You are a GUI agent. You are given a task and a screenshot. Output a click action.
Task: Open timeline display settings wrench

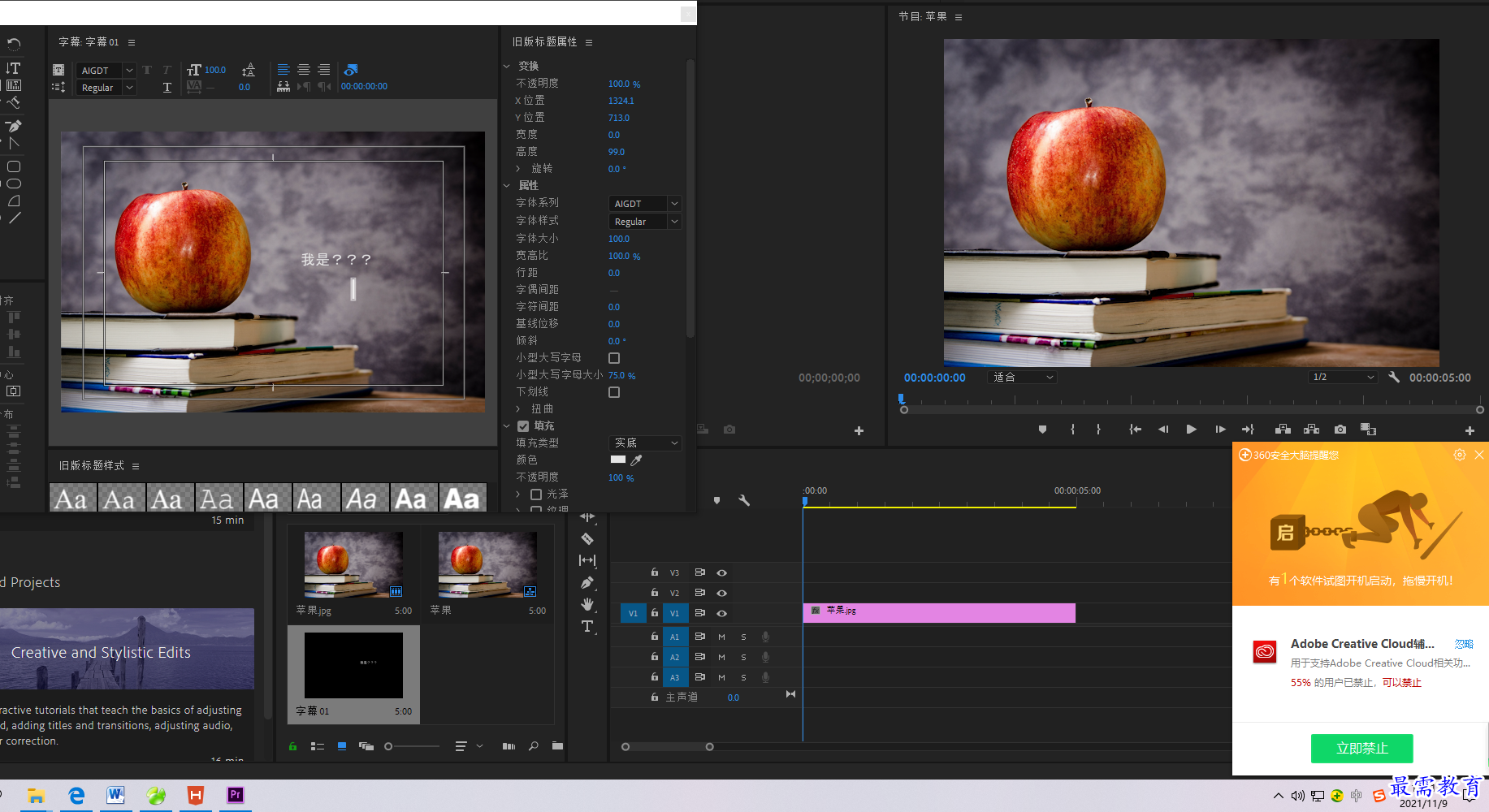pos(744,500)
